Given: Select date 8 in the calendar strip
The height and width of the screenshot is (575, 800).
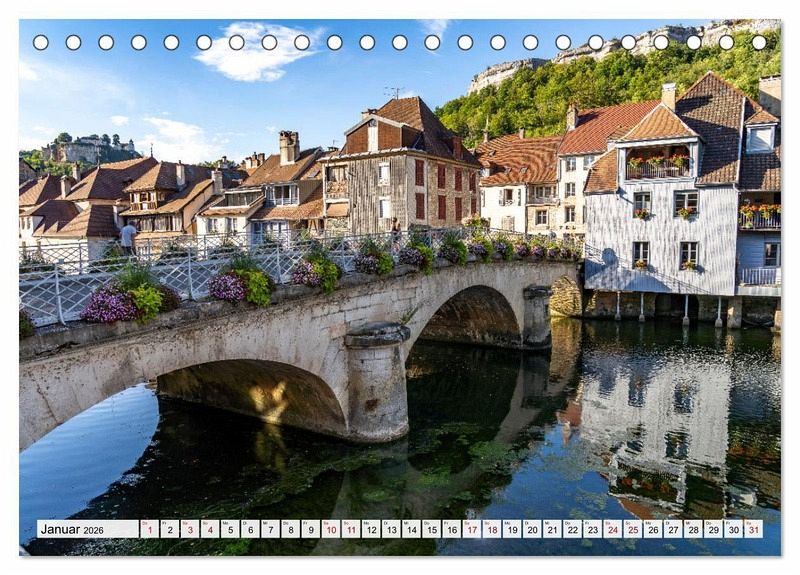Looking at the screenshot, I should coord(291,529).
